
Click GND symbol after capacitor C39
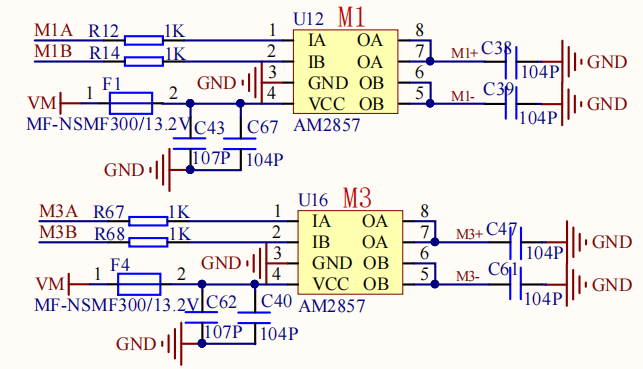coord(572,104)
